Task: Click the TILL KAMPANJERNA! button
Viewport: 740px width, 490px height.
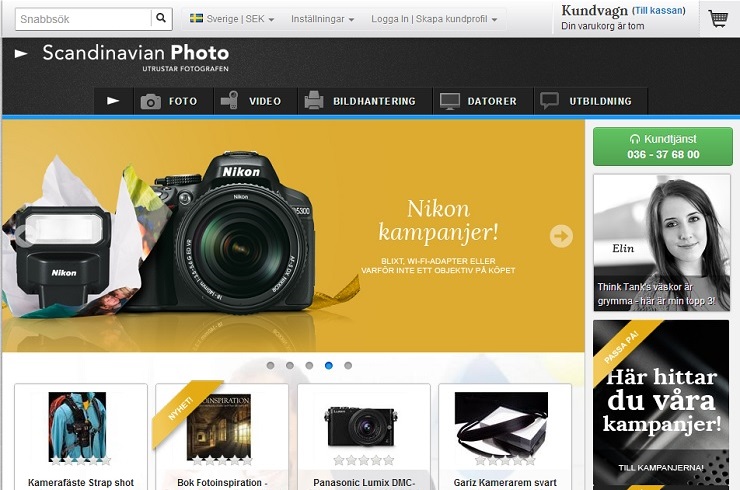Action: coord(661,468)
